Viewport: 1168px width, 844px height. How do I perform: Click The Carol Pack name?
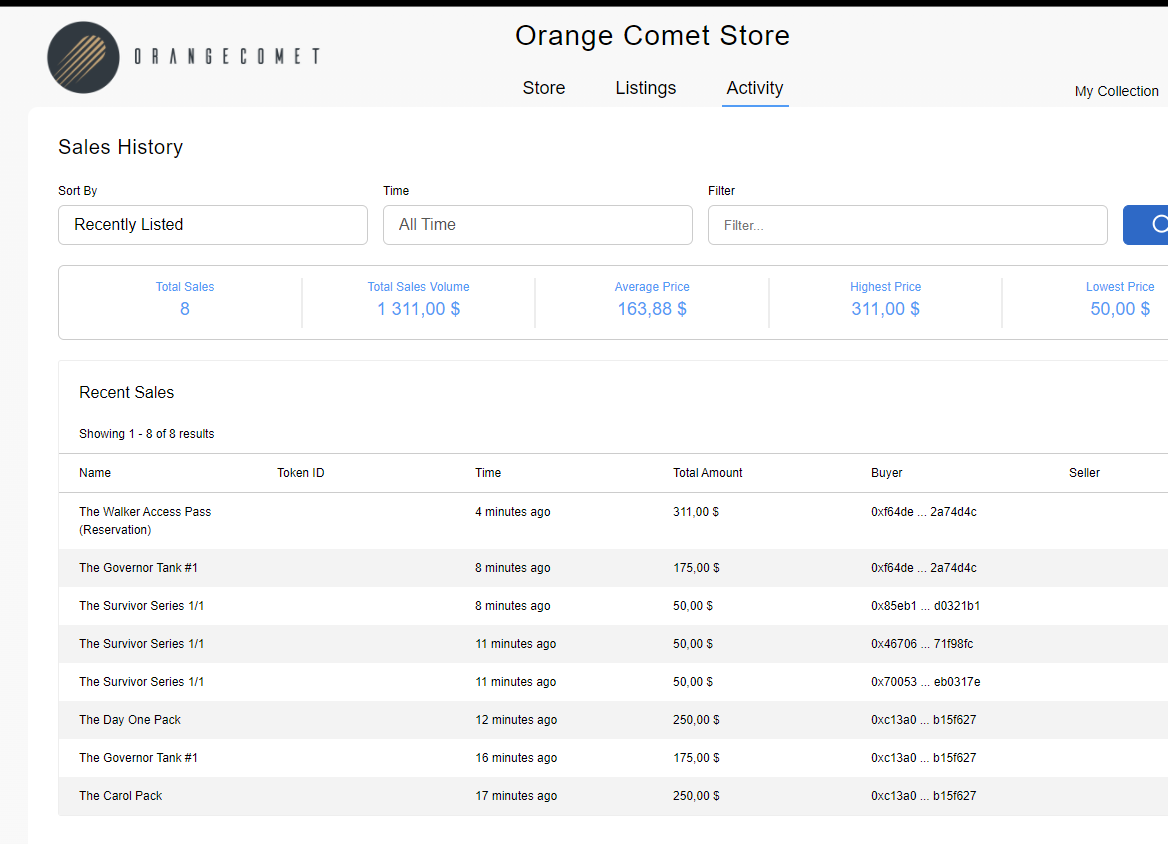coord(120,796)
